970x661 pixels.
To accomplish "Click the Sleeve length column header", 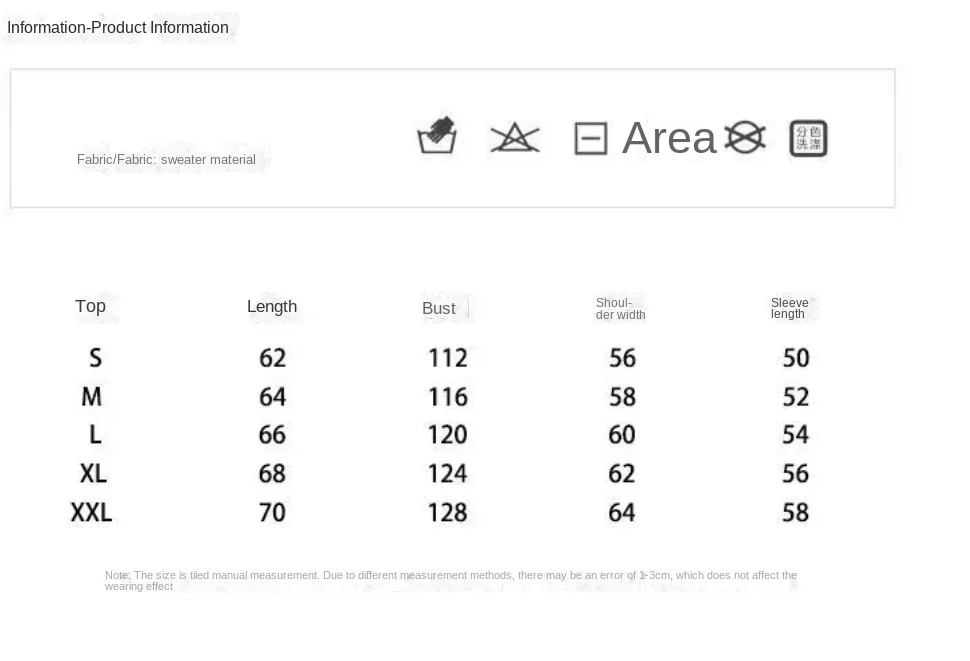I will pos(789,308).
